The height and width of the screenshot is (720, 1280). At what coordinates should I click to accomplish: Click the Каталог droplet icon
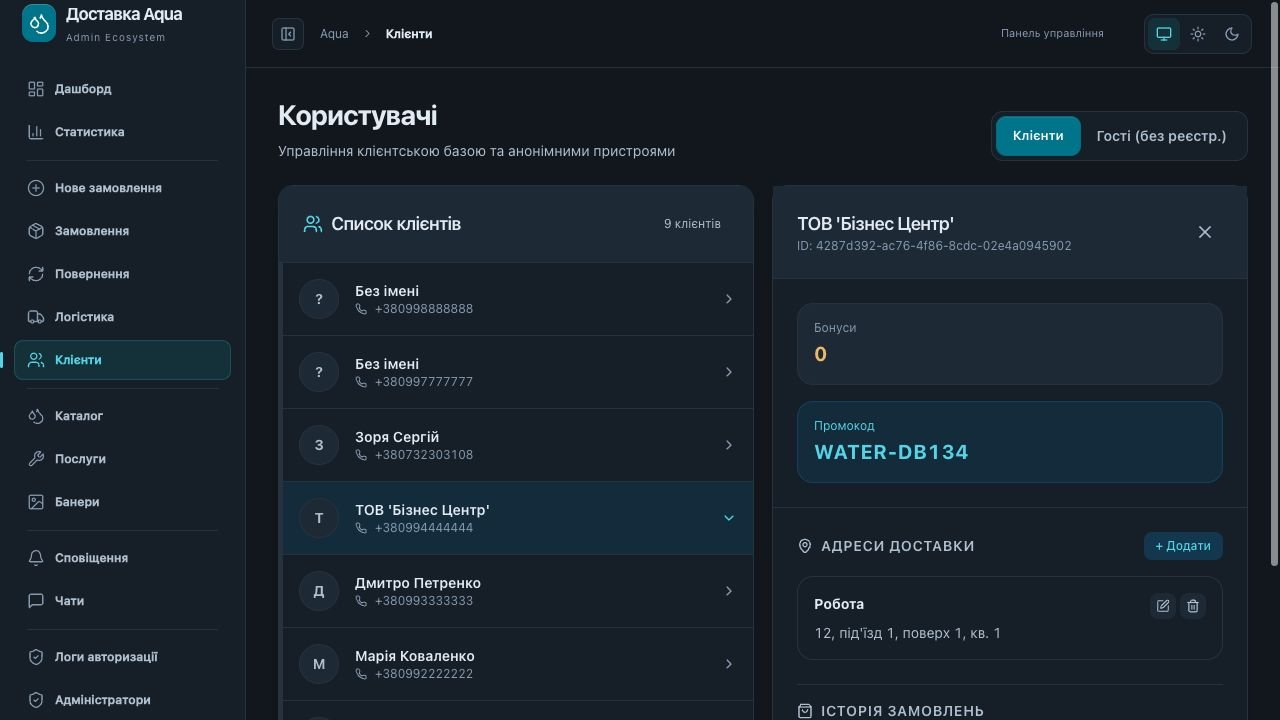36,416
